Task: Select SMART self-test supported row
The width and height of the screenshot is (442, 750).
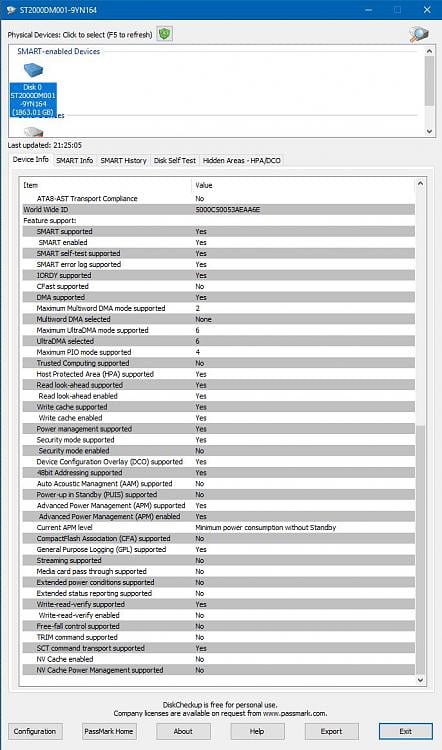Action: pyautogui.click(x=218, y=254)
